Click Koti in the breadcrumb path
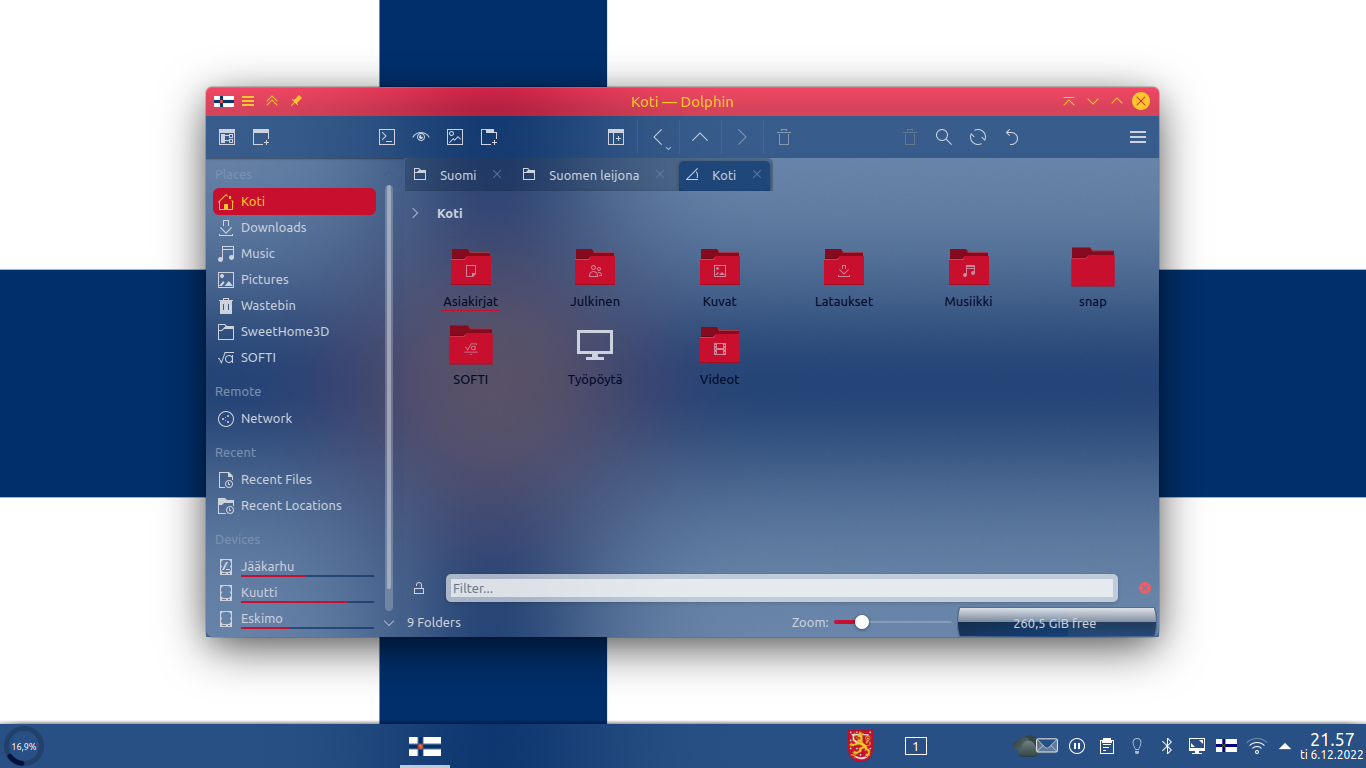 click(450, 213)
